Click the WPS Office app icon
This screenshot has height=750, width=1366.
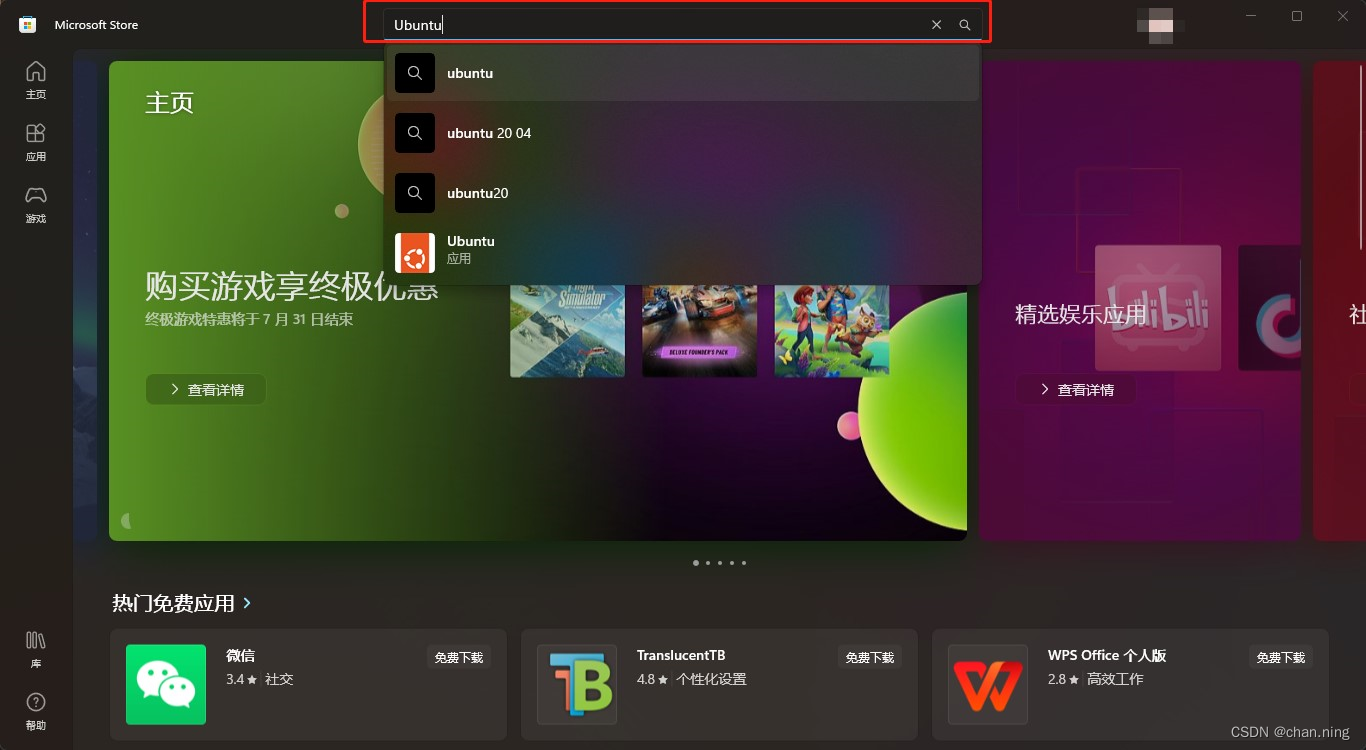[988, 684]
